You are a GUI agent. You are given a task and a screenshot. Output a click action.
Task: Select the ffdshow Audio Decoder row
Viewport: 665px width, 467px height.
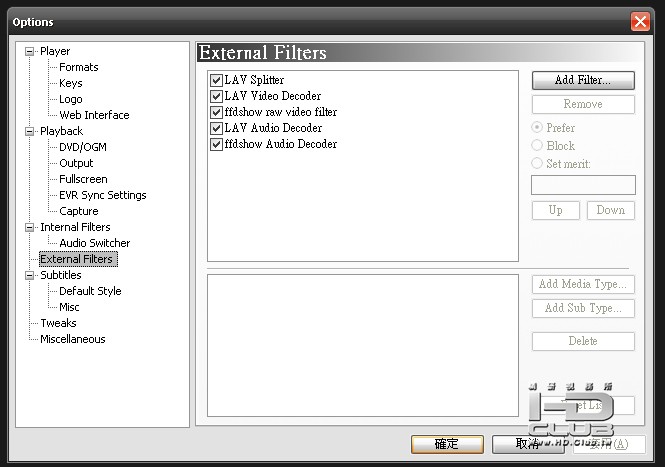click(x=281, y=144)
